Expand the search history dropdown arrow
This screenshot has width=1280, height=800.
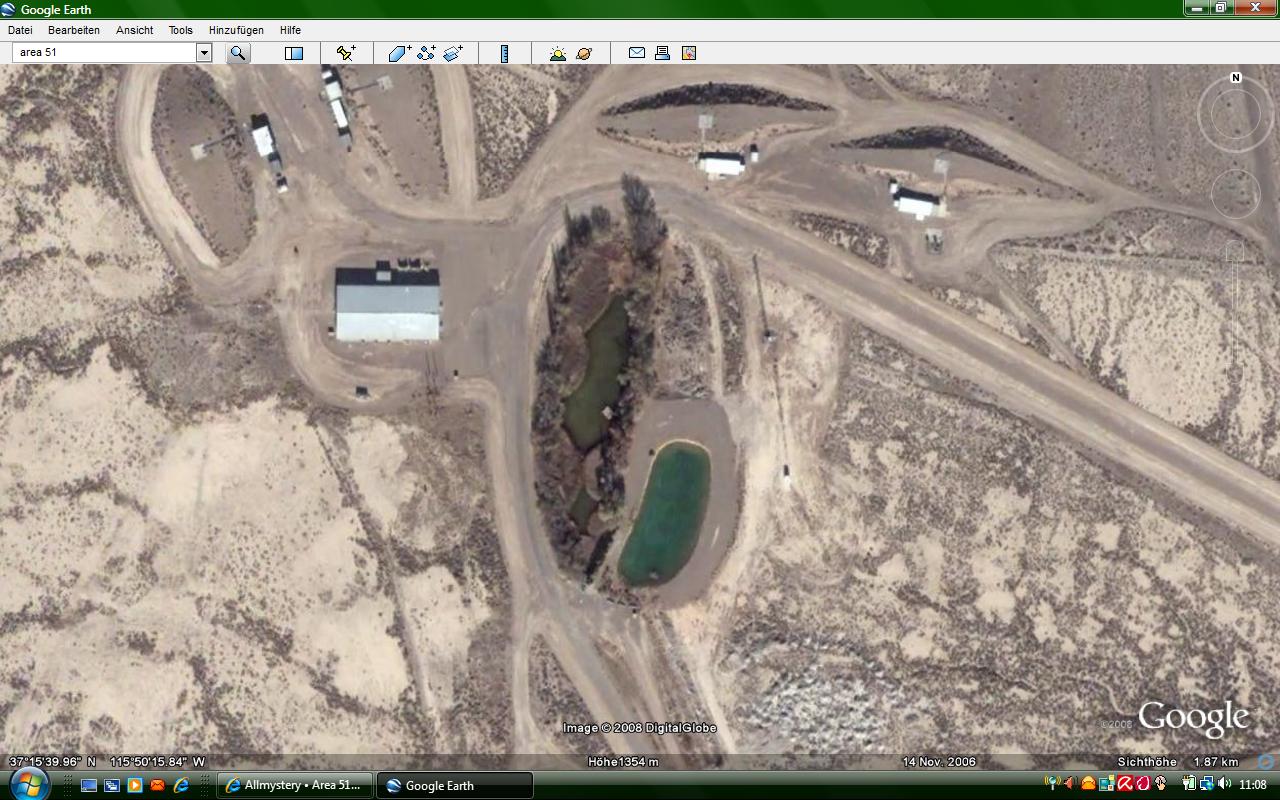point(204,53)
